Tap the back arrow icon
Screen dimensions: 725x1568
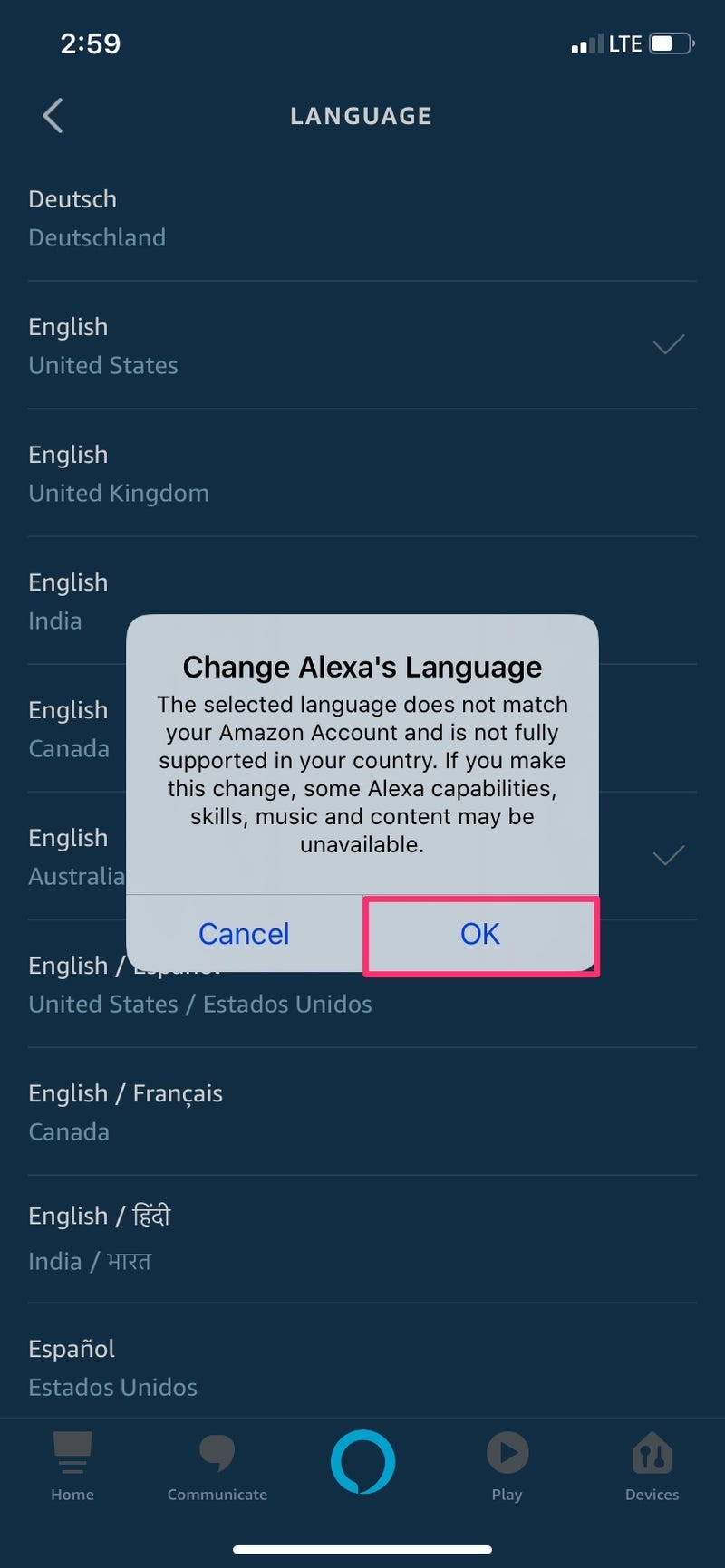point(53,116)
